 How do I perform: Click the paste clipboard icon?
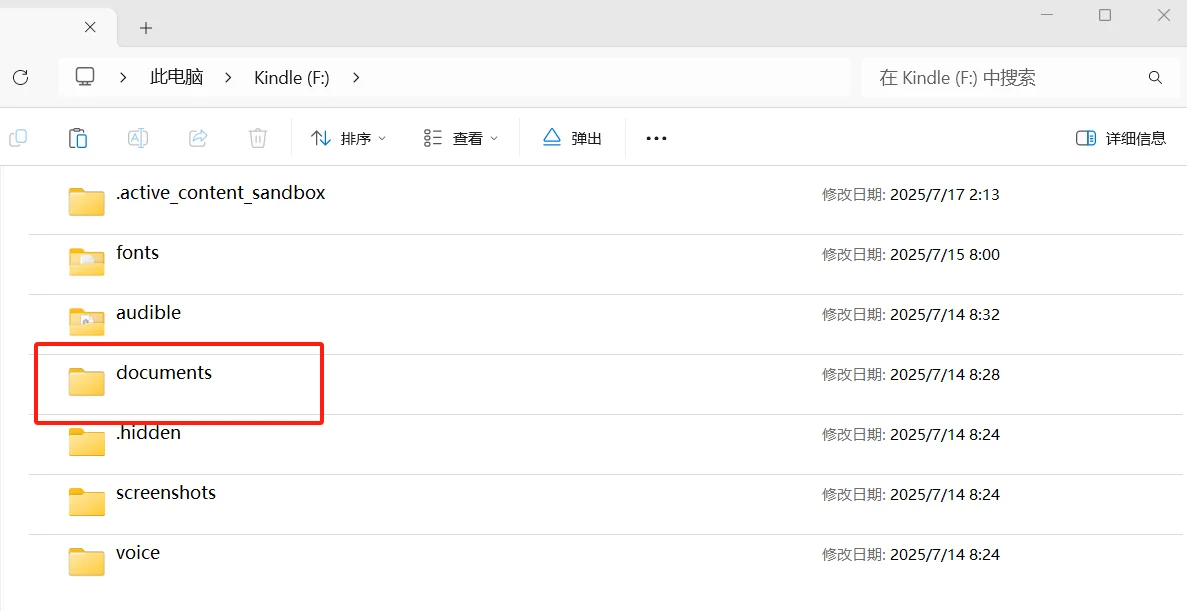point(78,138)
